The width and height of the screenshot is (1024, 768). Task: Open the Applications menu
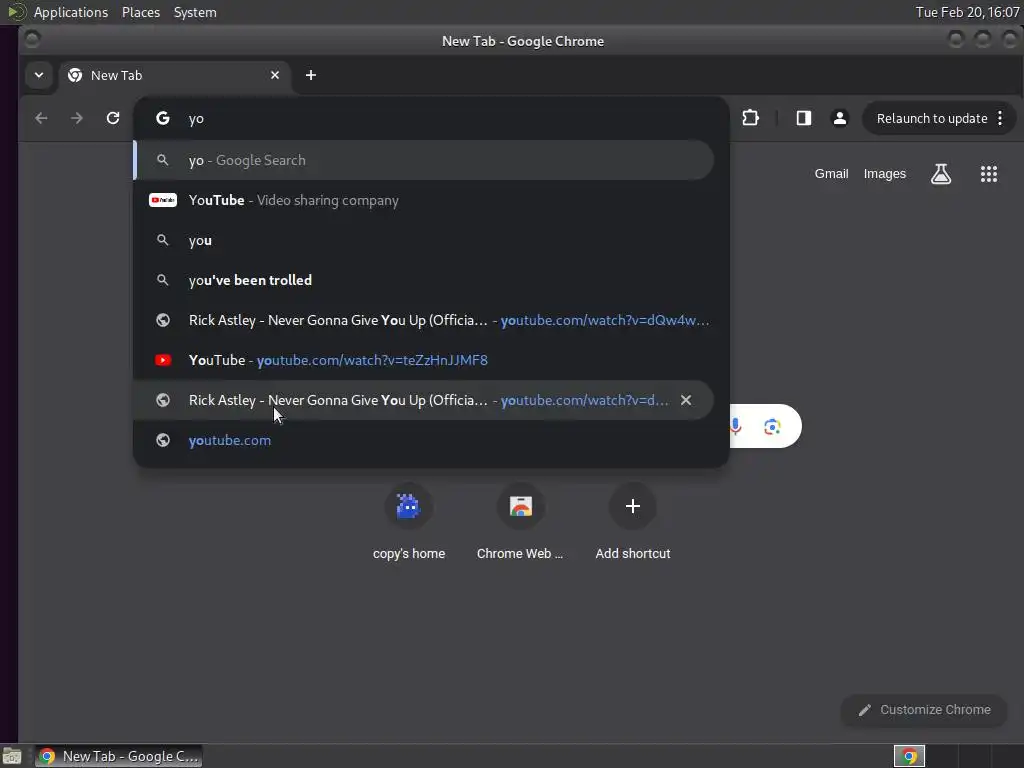(x=71, y=12)
